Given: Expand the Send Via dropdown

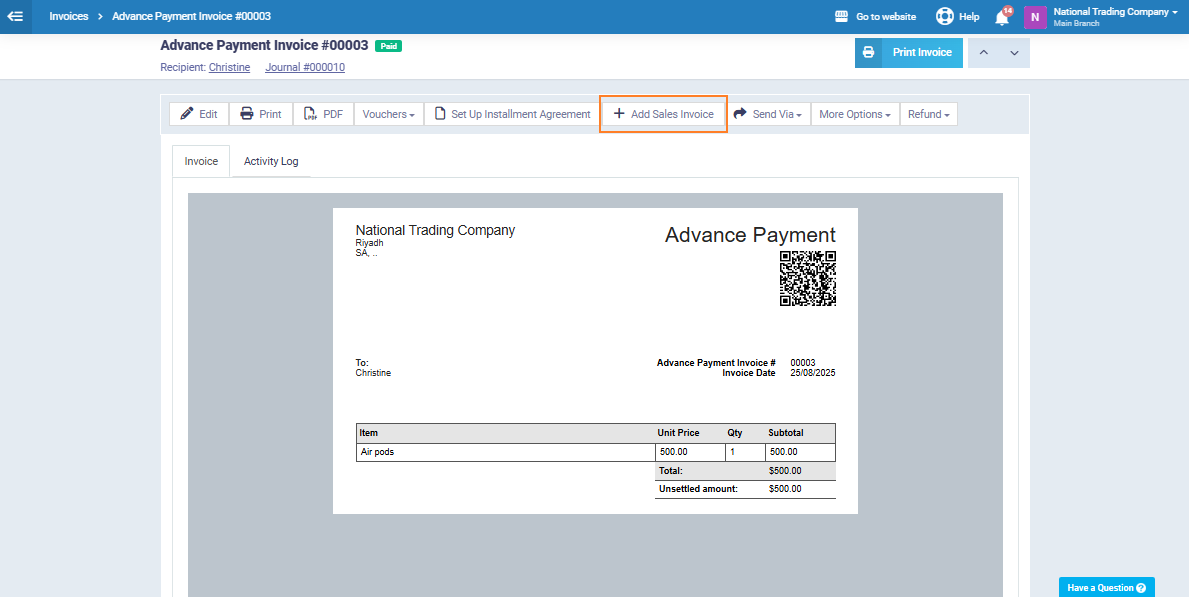Looking at the screenshot, I should [x=767, y=114].
